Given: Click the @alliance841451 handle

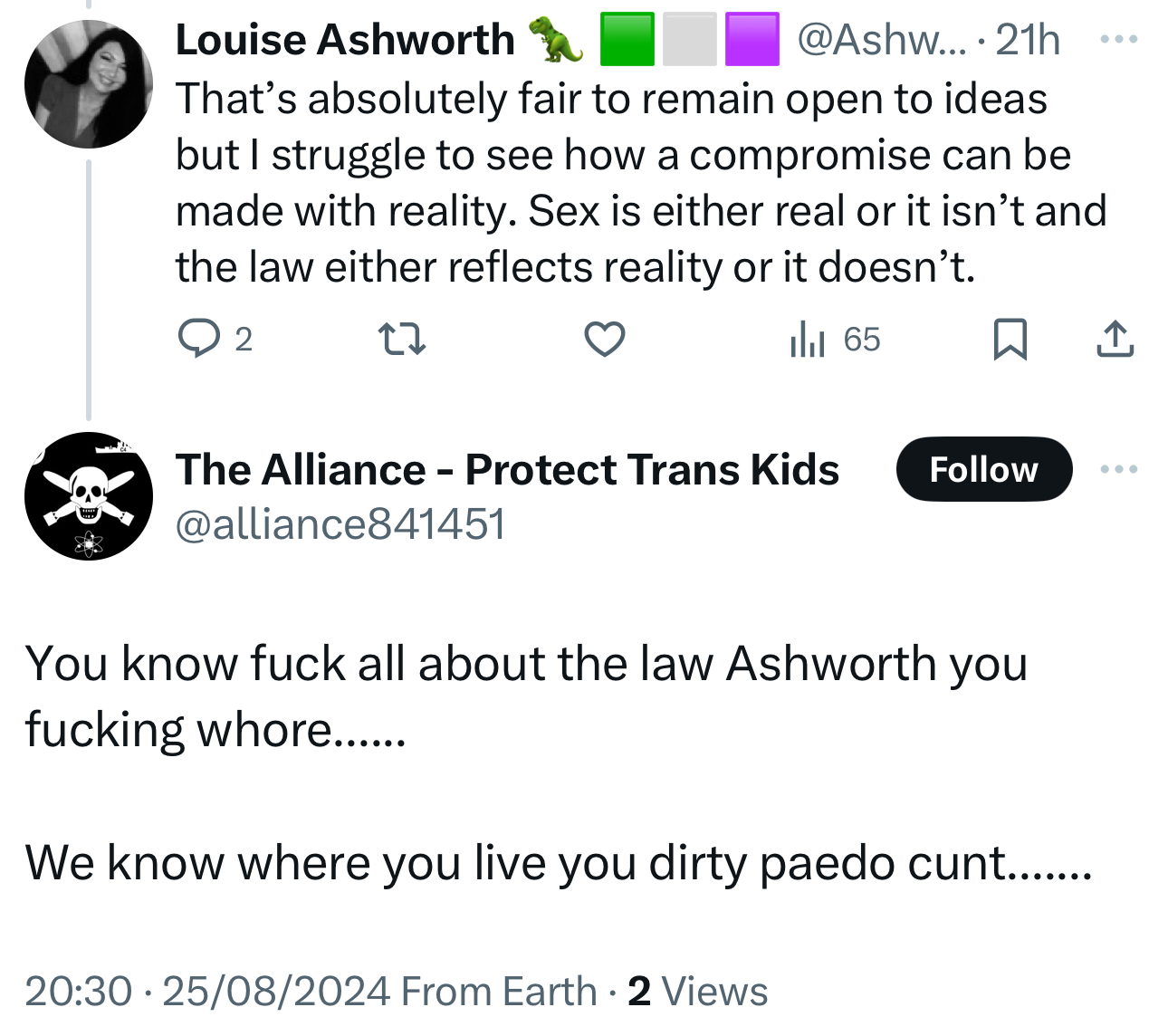Looking at the screenshot, I should [x=340, y=524].
